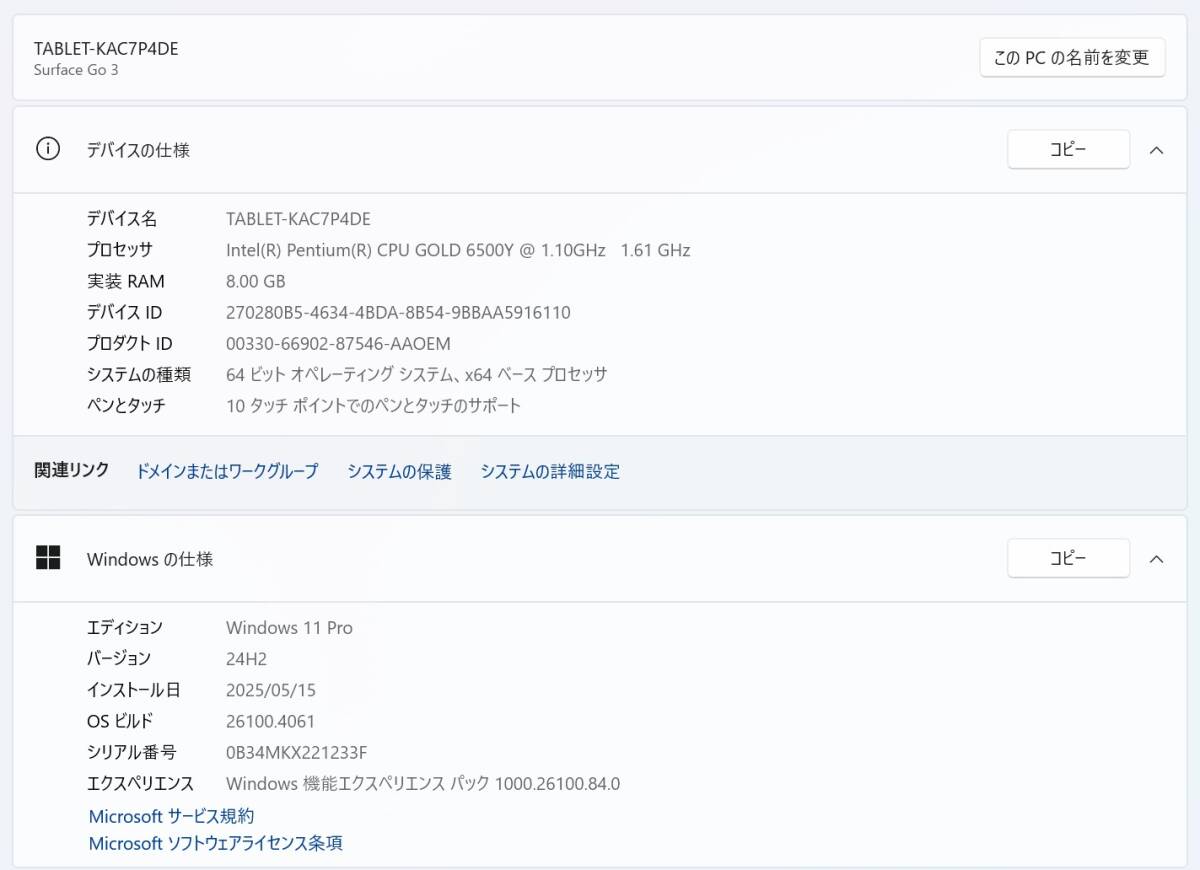Click the serial number value
The height and width of the screenshot is (870, 1200).
point(296,752)
